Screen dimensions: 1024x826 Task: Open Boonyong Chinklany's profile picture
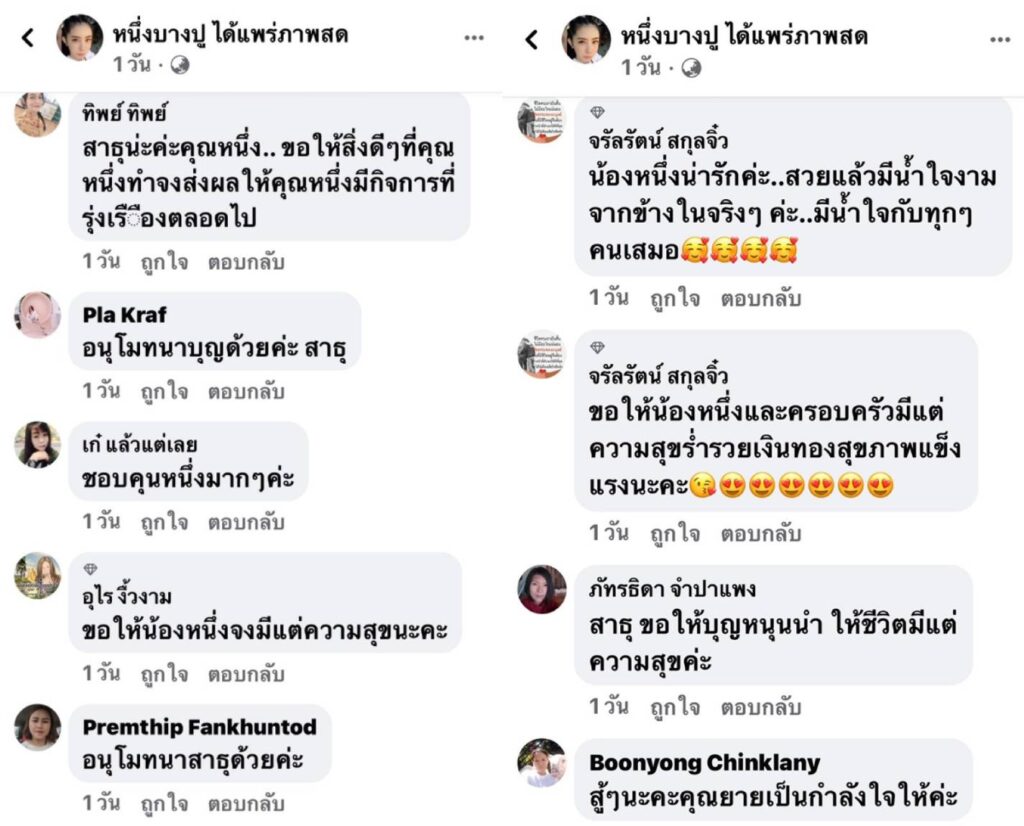click(541, 763)
